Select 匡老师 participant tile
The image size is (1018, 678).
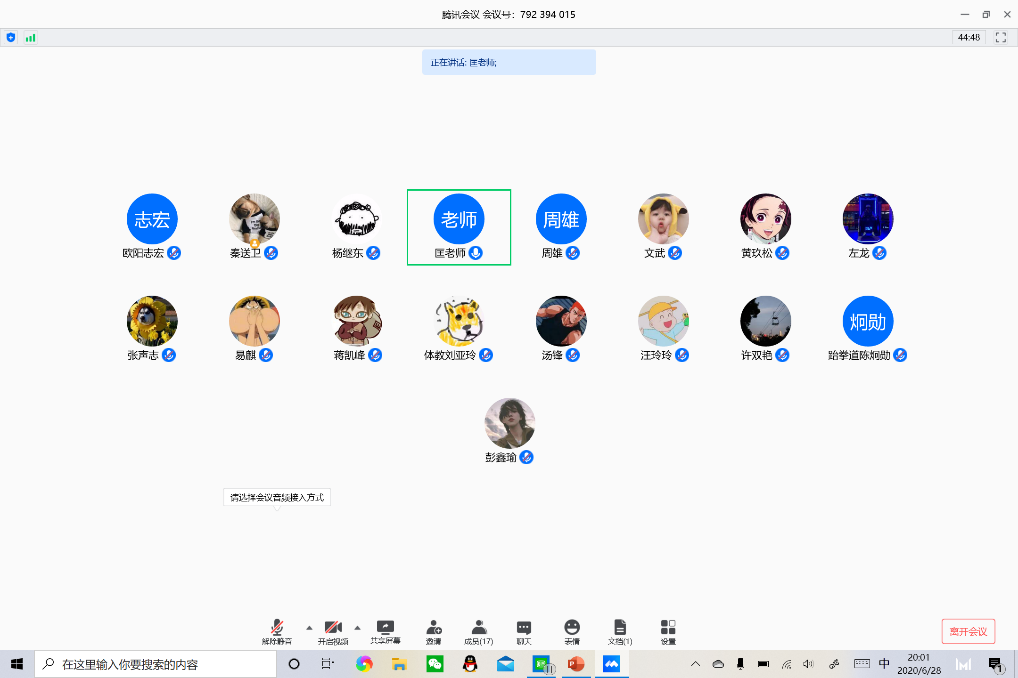pyautogui.click(x=459, y=227)
